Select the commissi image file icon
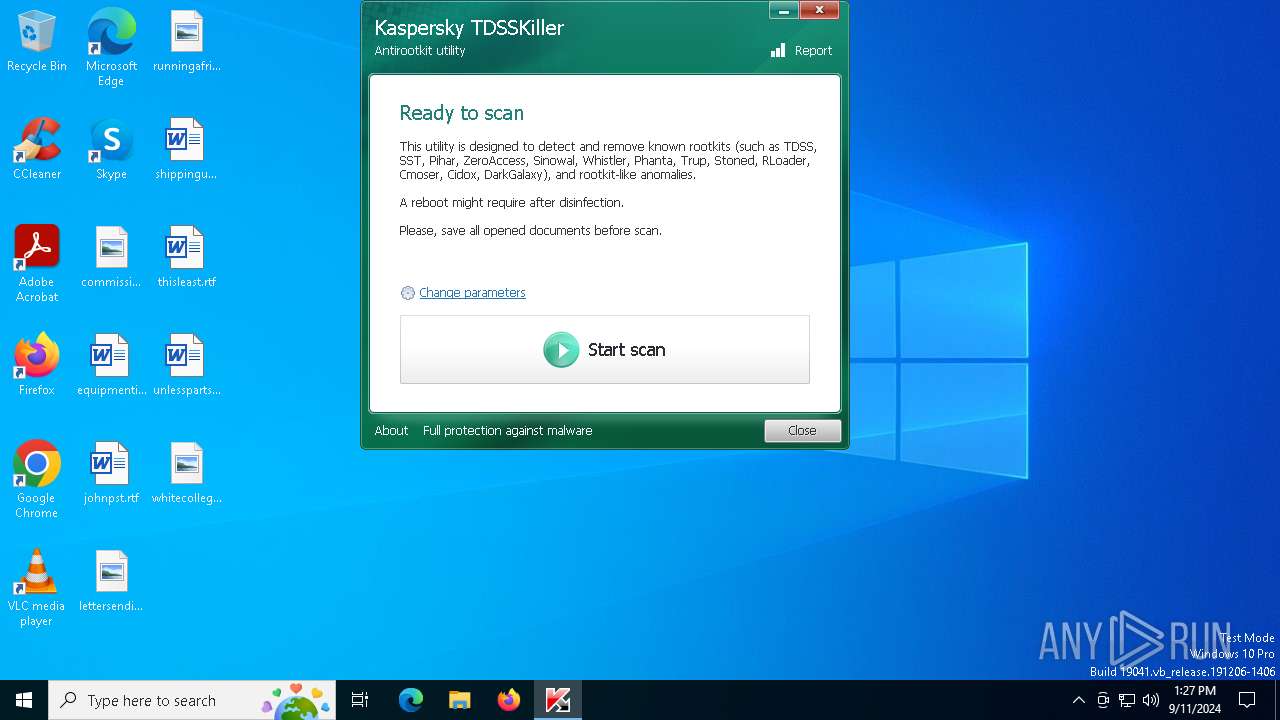The height and width of the screenshot is (720, 1280). tap(111, 258)
